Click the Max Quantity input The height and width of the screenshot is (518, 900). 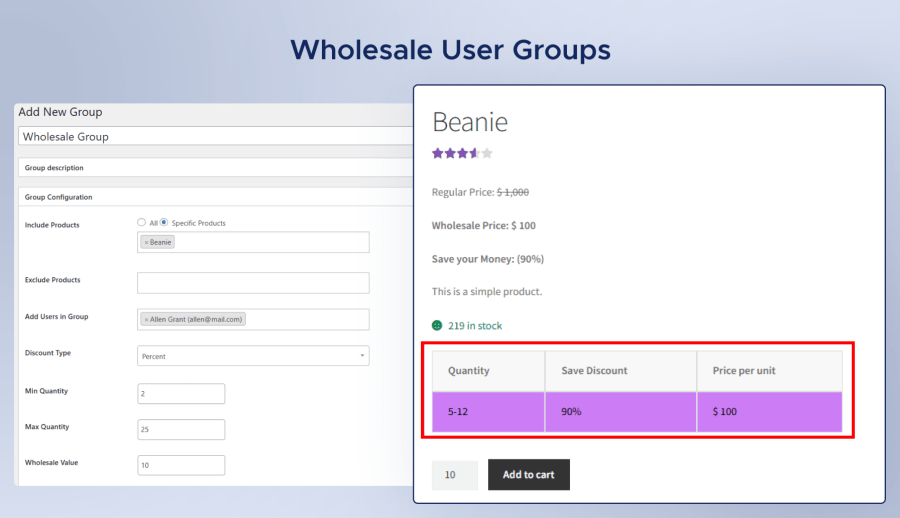(181, 429)
